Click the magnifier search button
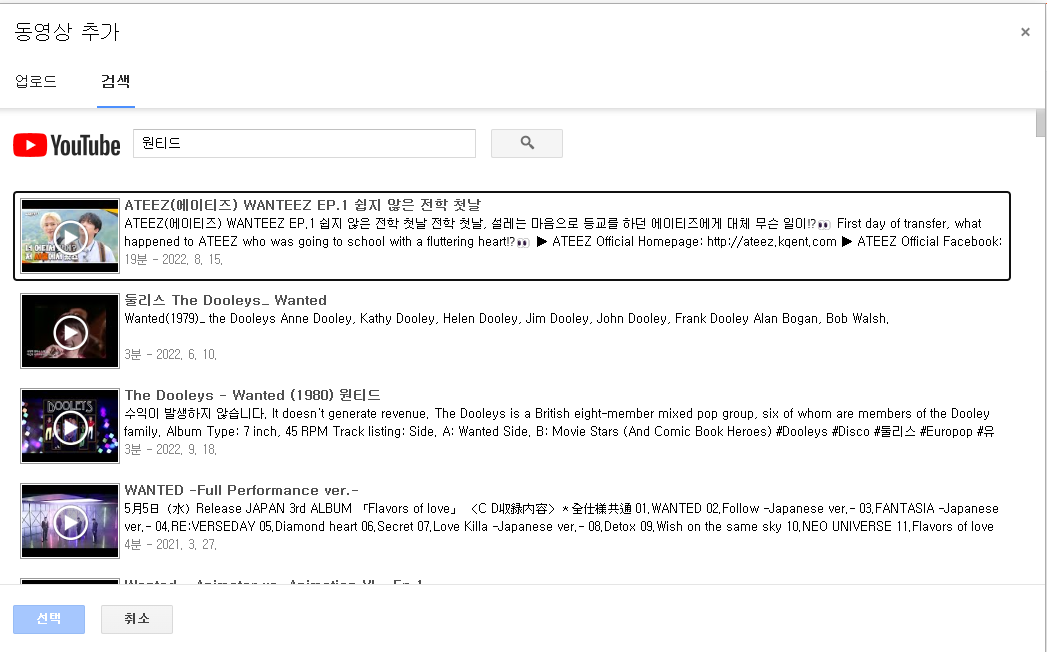Image resolution: width=1047 pixels, height=652 pixels. (527, 144)
